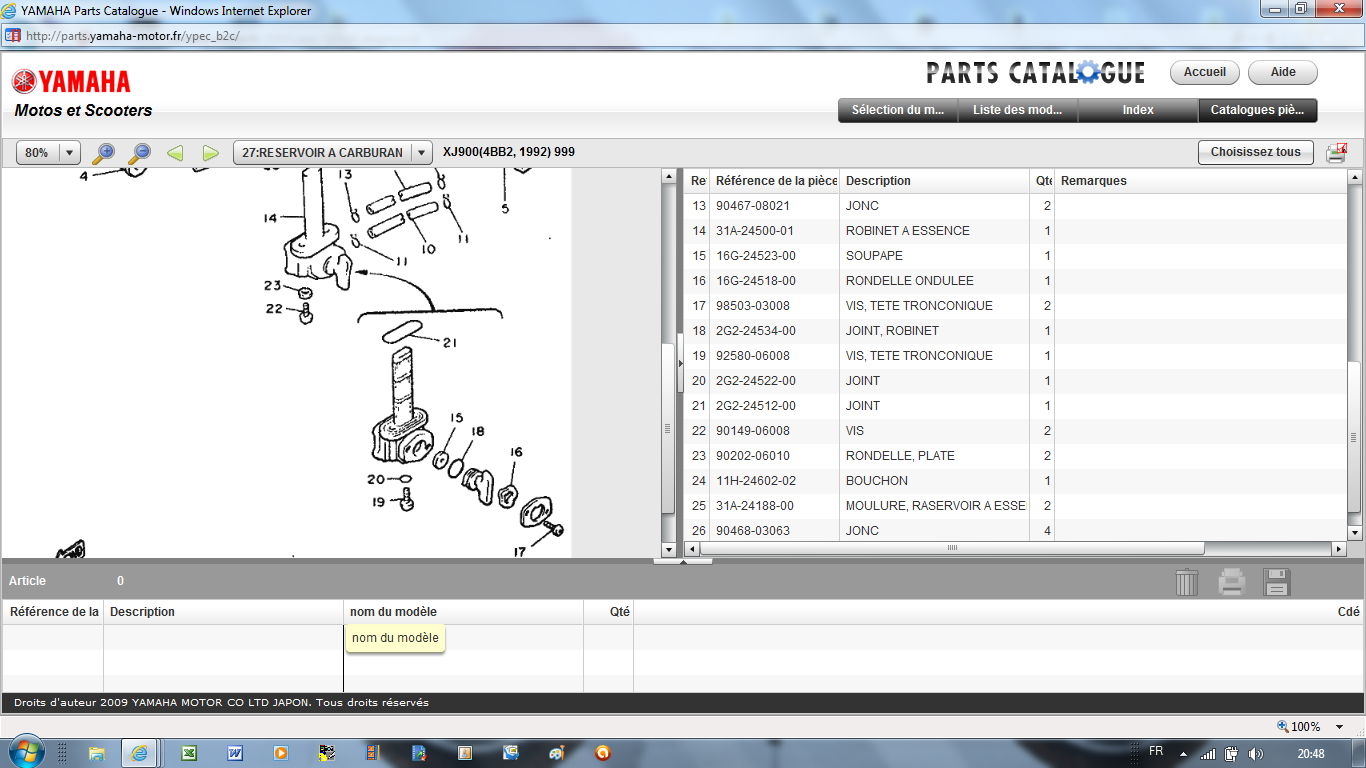Screen dimensions: 1366x768
Task: Click the Remarques column header
Action: point(1200,181)
